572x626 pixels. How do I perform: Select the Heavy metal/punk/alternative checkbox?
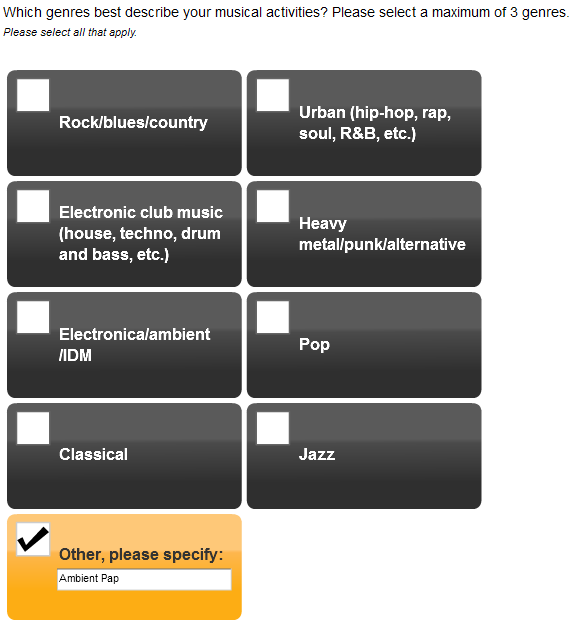coord(273,206)
